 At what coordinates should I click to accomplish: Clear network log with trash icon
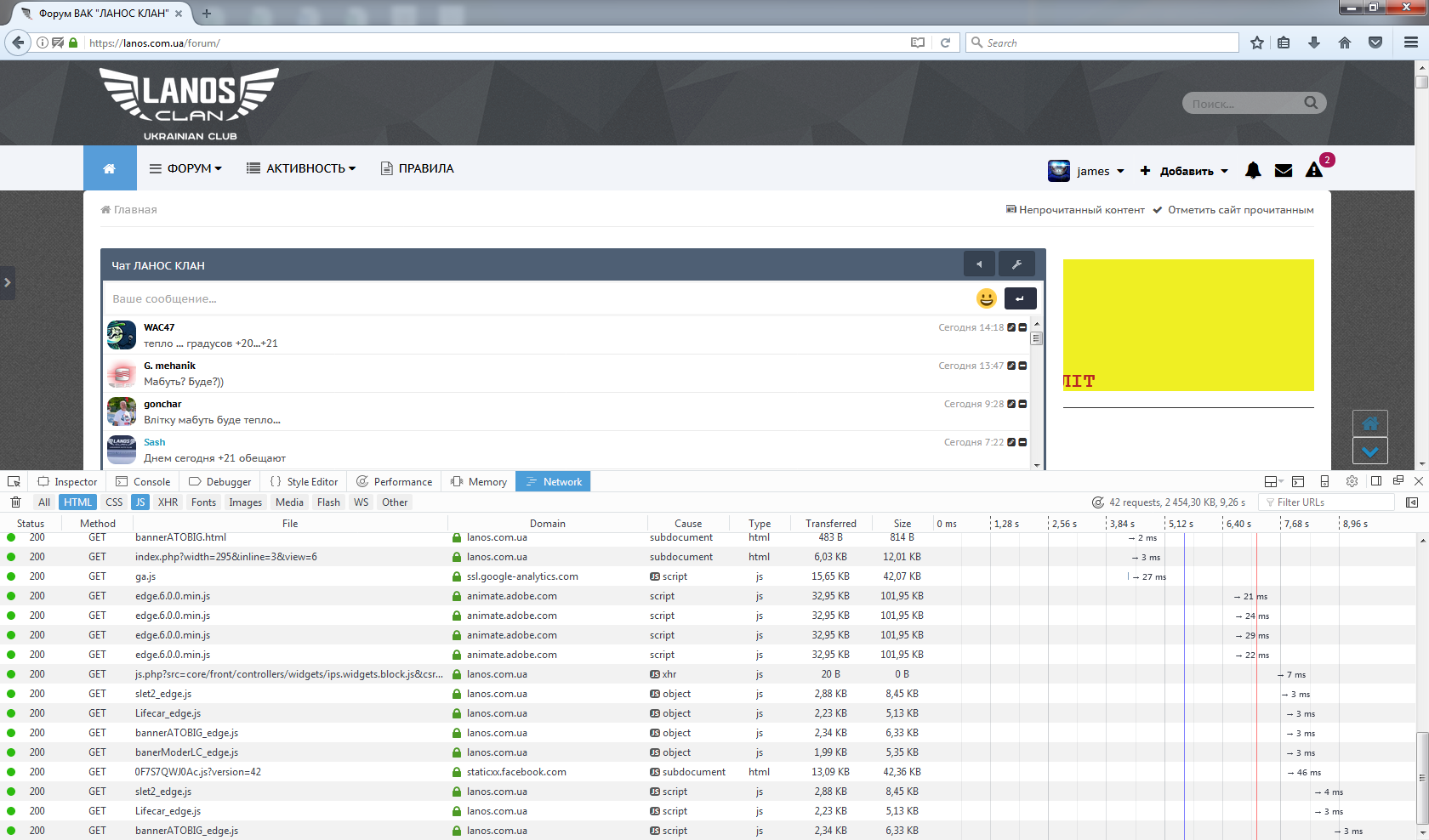click(15, 502)
